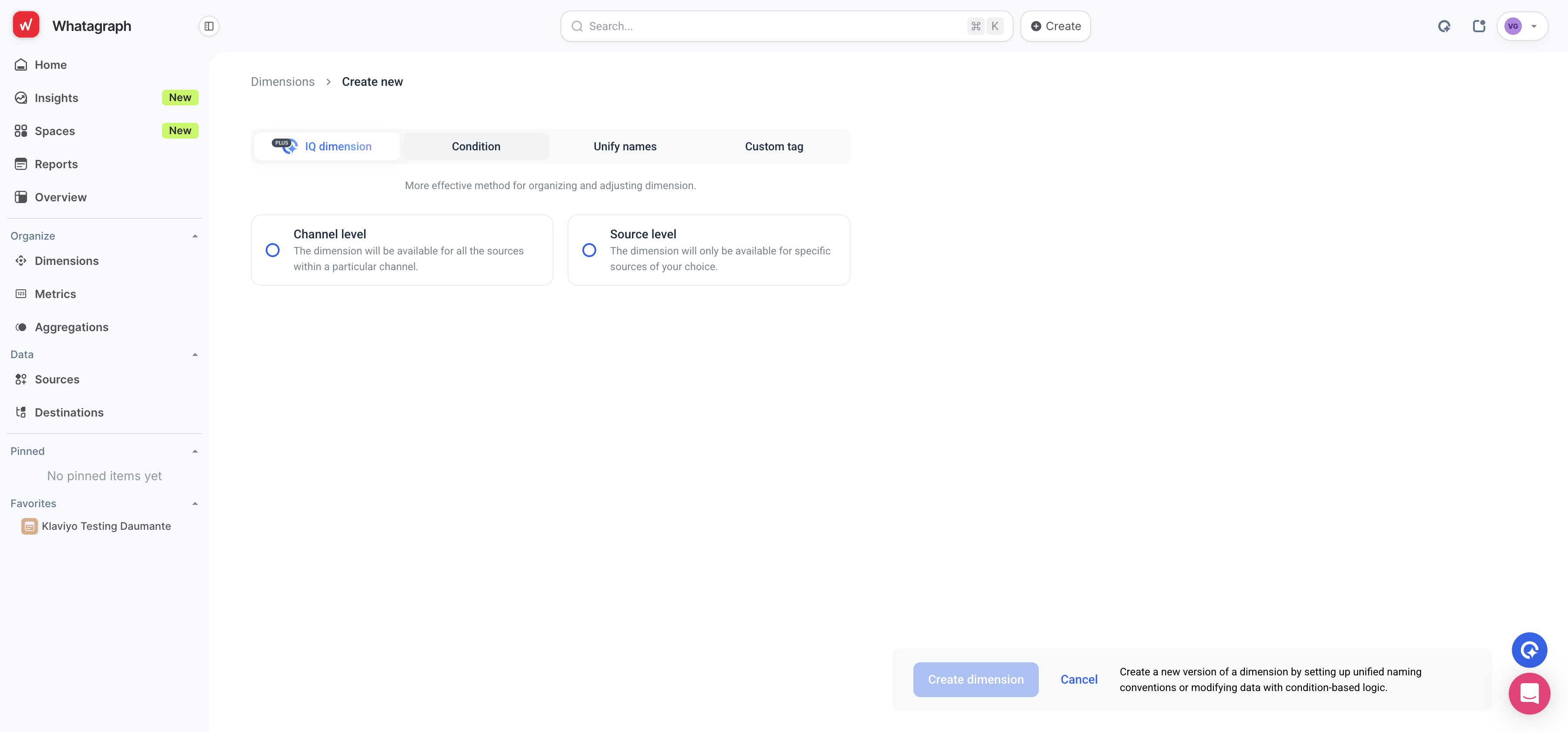Click the Sources label in sidebar
The image size is (1568, 732).
tap(57, 380)
